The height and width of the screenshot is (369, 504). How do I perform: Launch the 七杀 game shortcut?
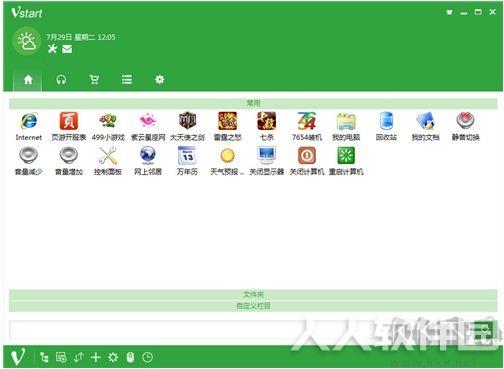[x=267, y=121]
